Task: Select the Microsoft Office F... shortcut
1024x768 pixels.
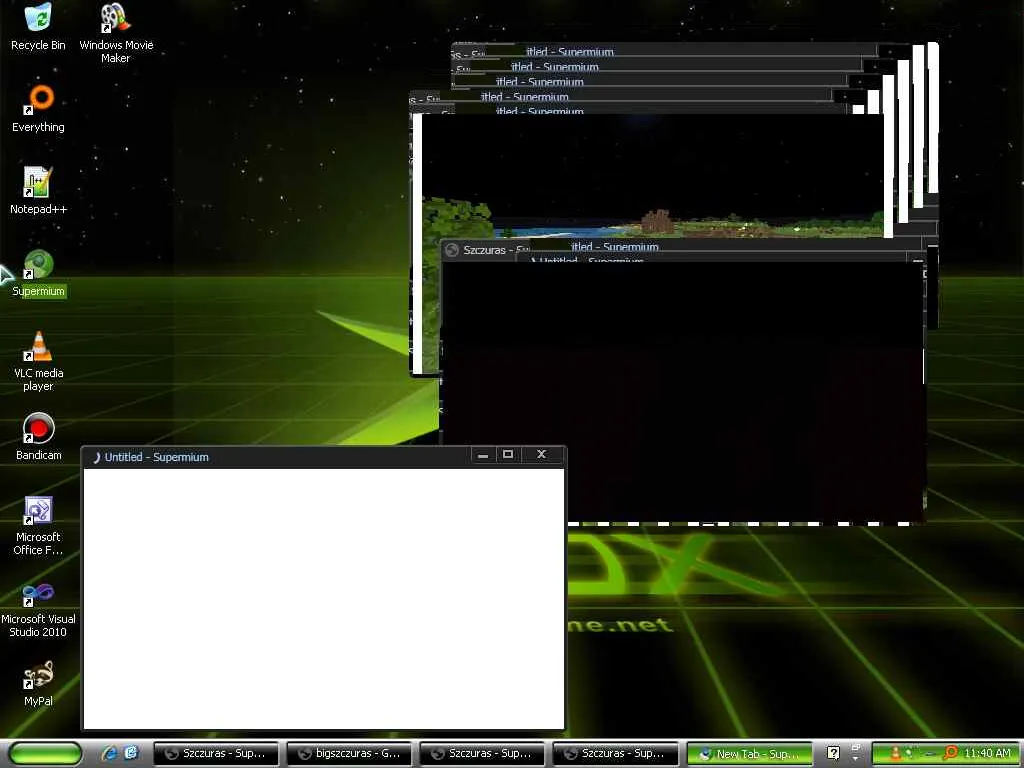Action: pyautogui.click(x=38, y=526)
